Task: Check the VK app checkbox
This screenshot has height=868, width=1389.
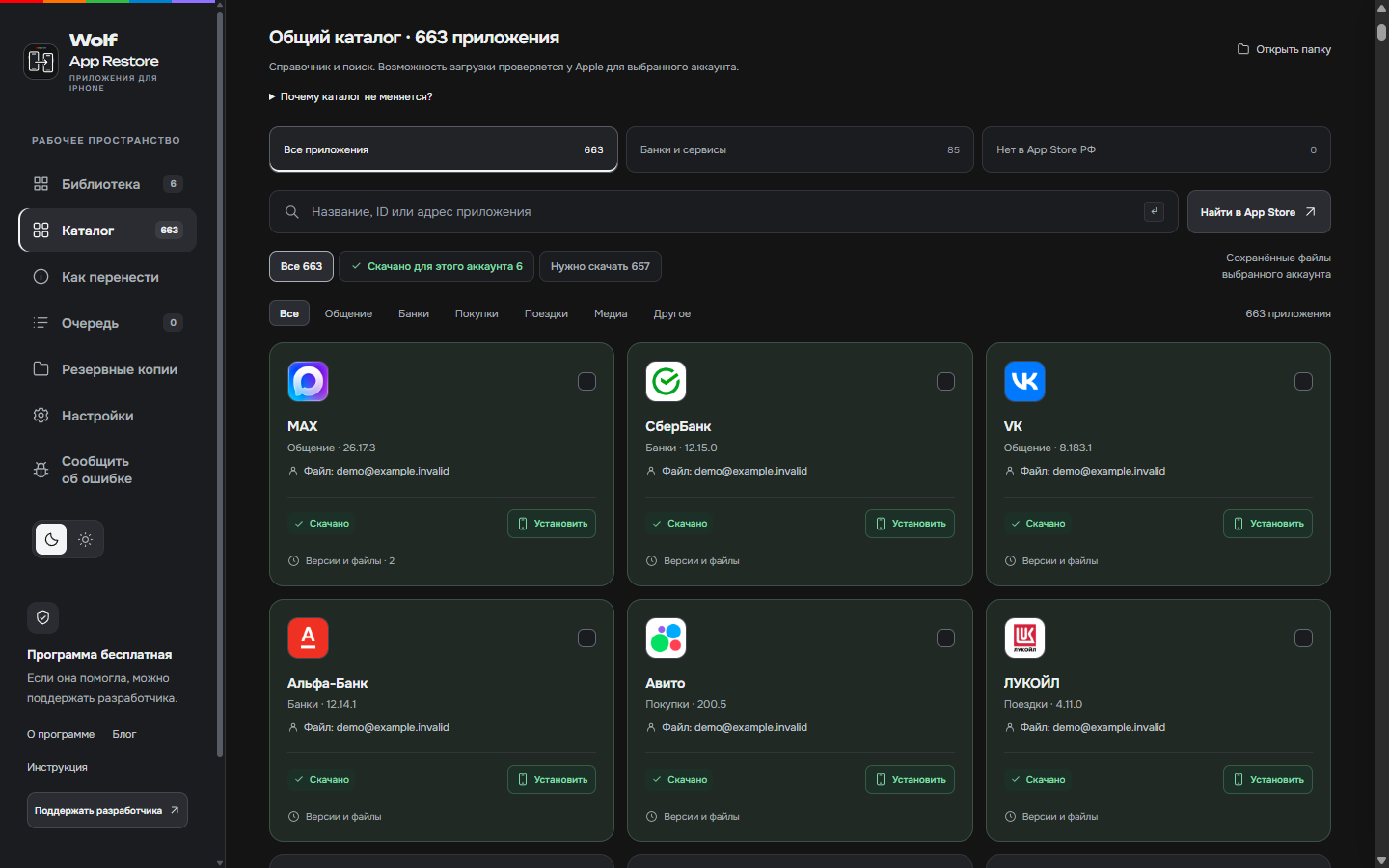Action: [1303, 382]
